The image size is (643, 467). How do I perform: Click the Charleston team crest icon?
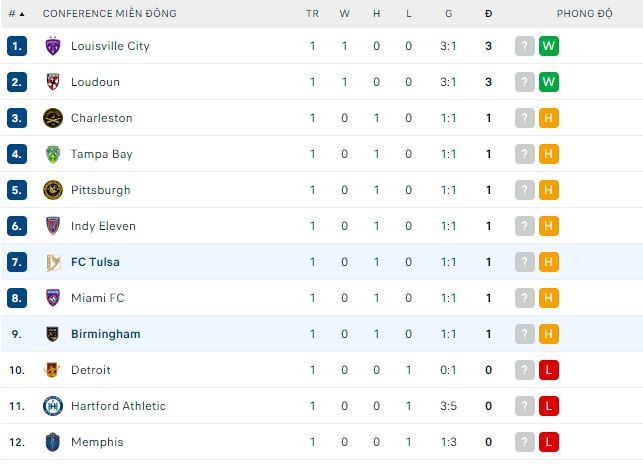[x=53, y=118]
